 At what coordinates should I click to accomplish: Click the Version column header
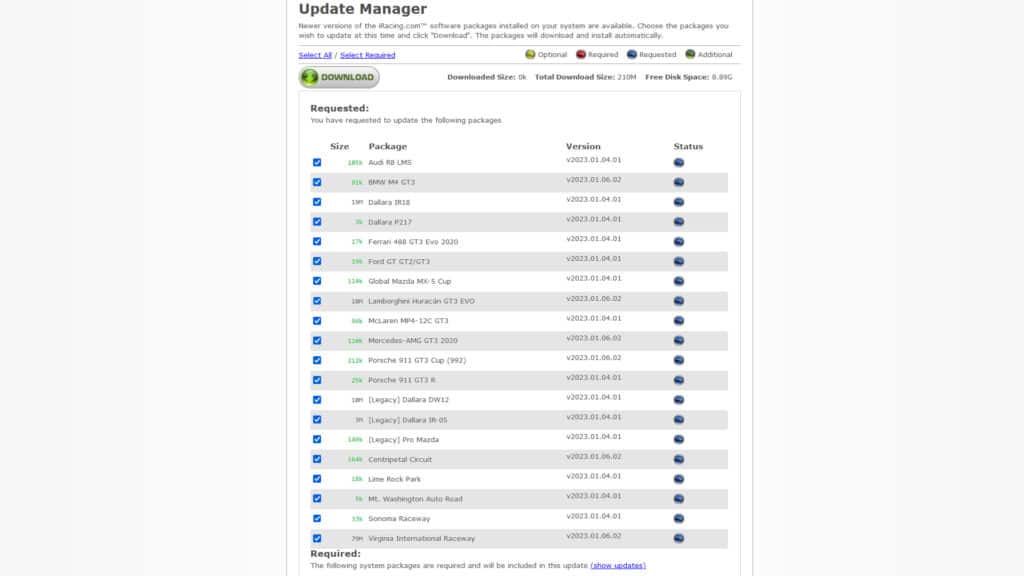click(x=583, y=146)
